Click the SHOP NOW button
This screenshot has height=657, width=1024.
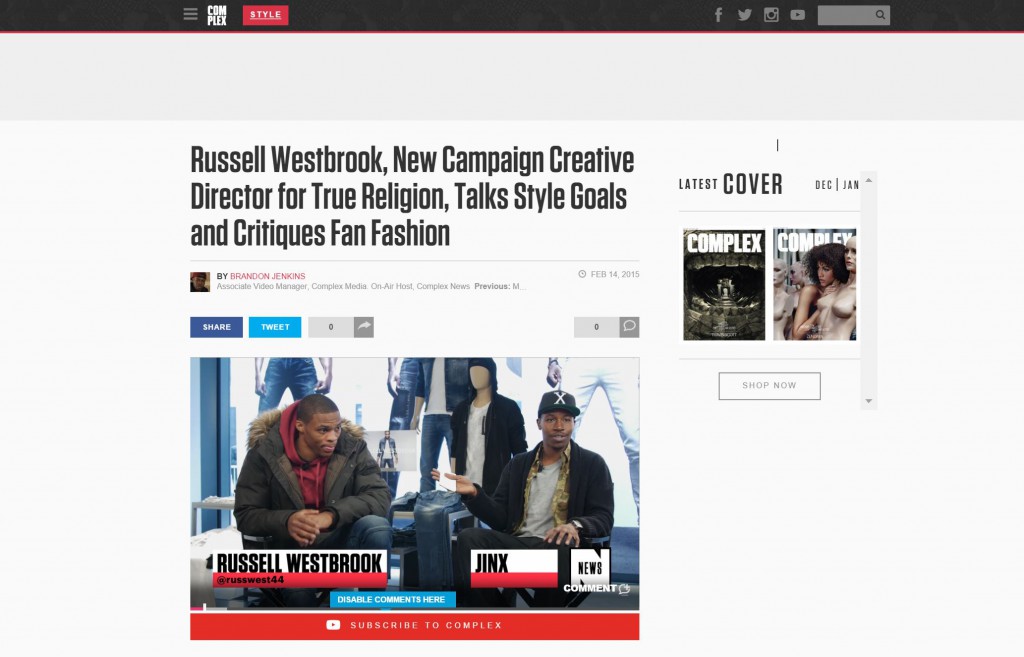769,386
